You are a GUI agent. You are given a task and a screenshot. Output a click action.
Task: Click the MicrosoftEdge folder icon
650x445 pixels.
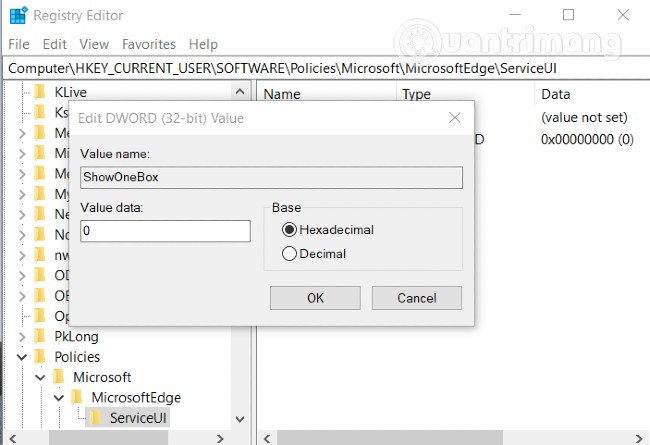coord(77,397)
